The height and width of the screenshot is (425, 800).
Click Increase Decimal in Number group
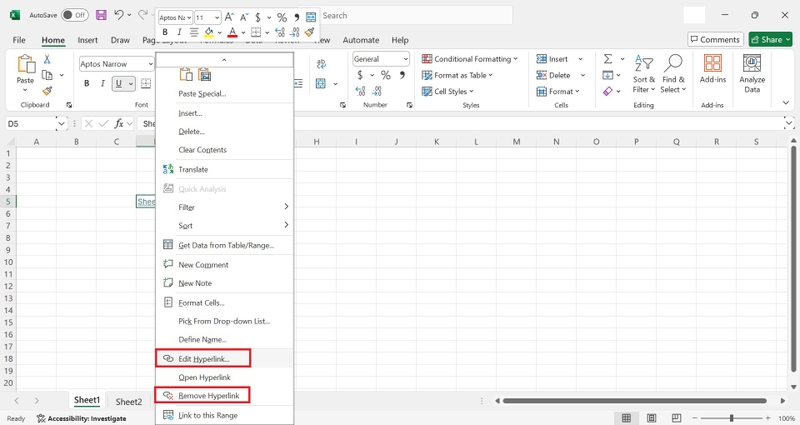tap(360, 91)
